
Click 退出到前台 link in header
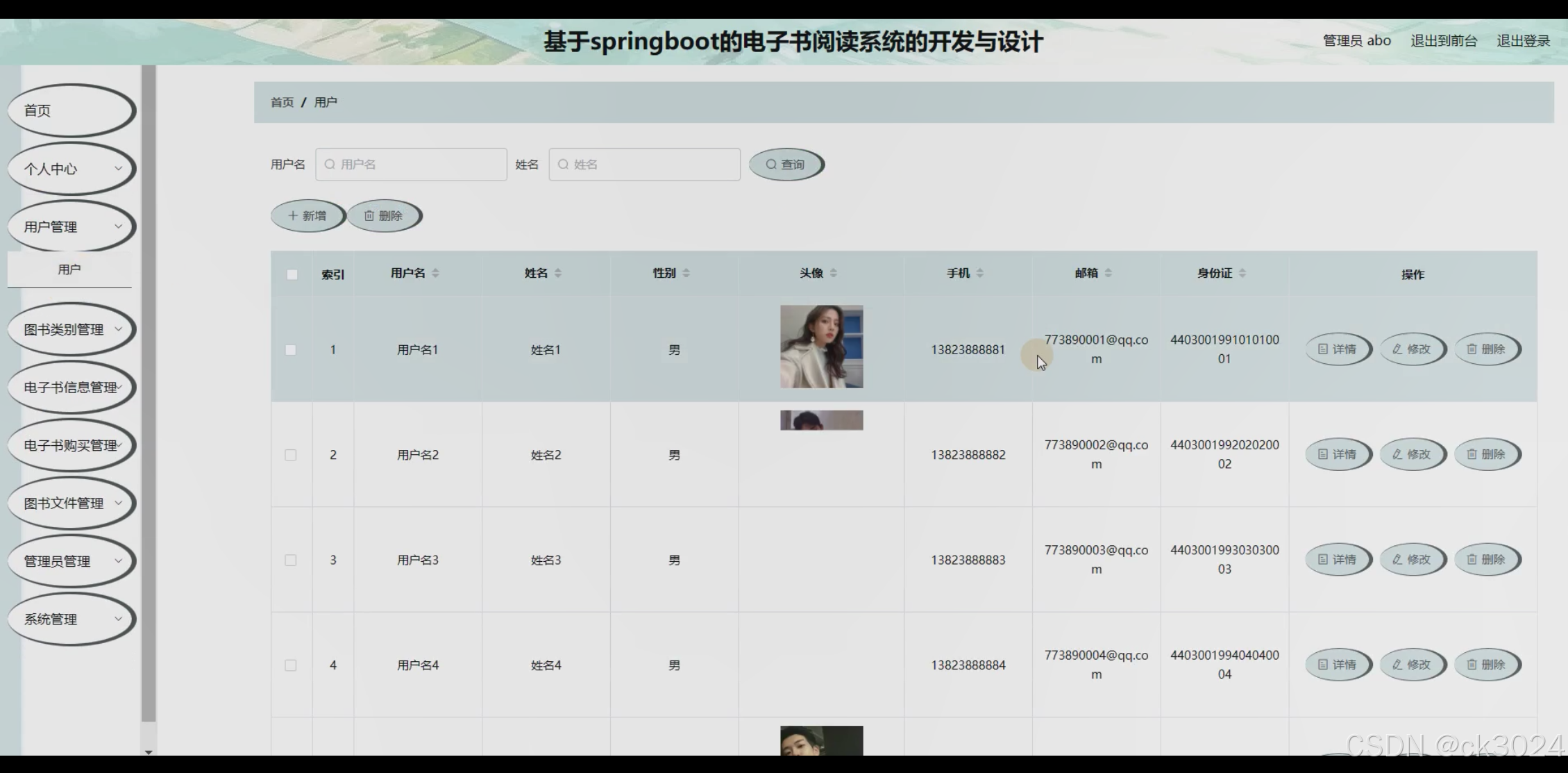point(1444,41)
